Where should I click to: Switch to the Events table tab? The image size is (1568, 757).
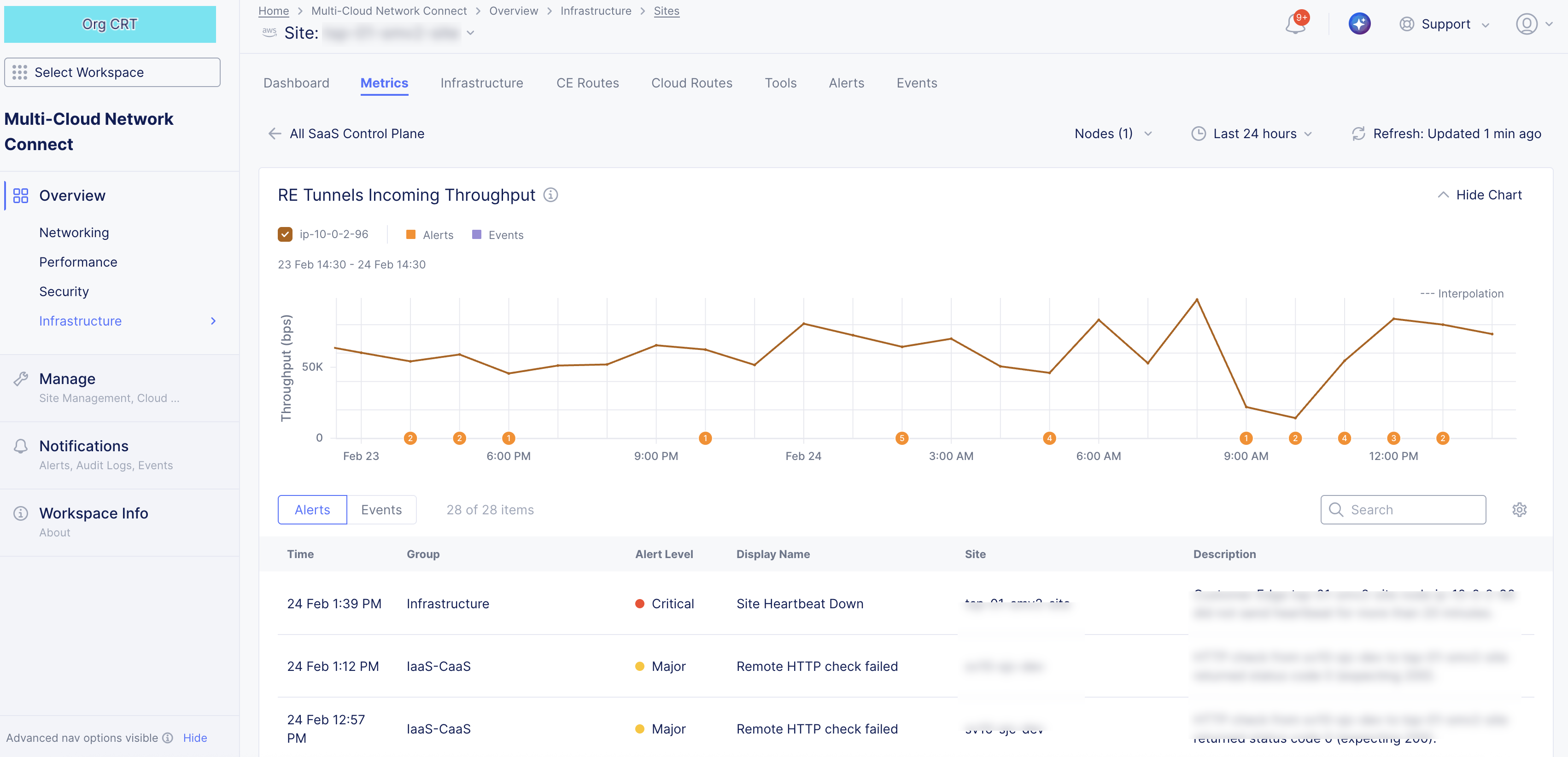381,510
